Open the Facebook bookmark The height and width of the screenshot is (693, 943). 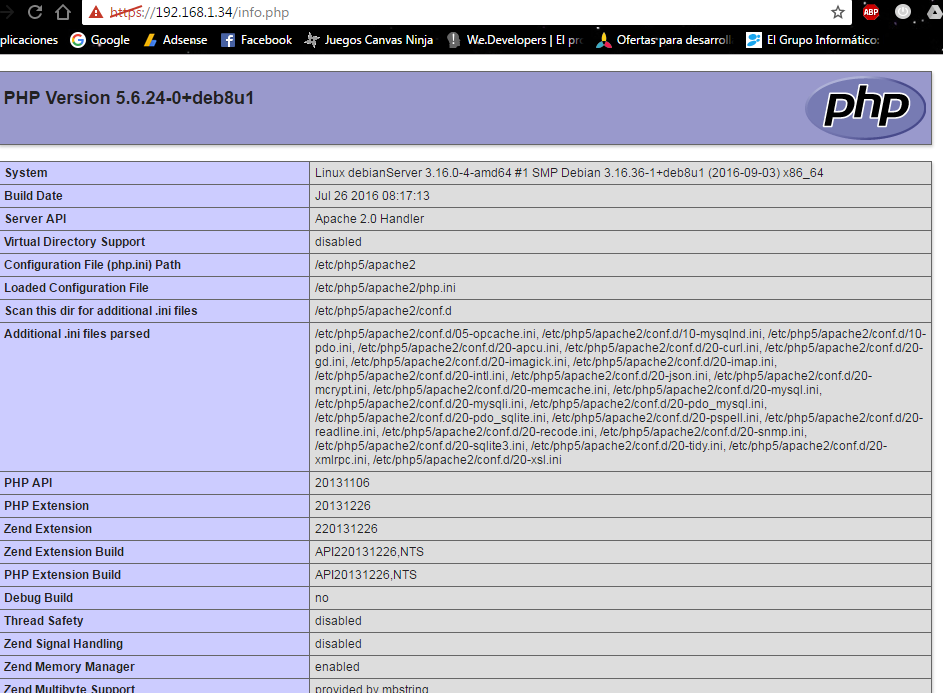point(256,40)
